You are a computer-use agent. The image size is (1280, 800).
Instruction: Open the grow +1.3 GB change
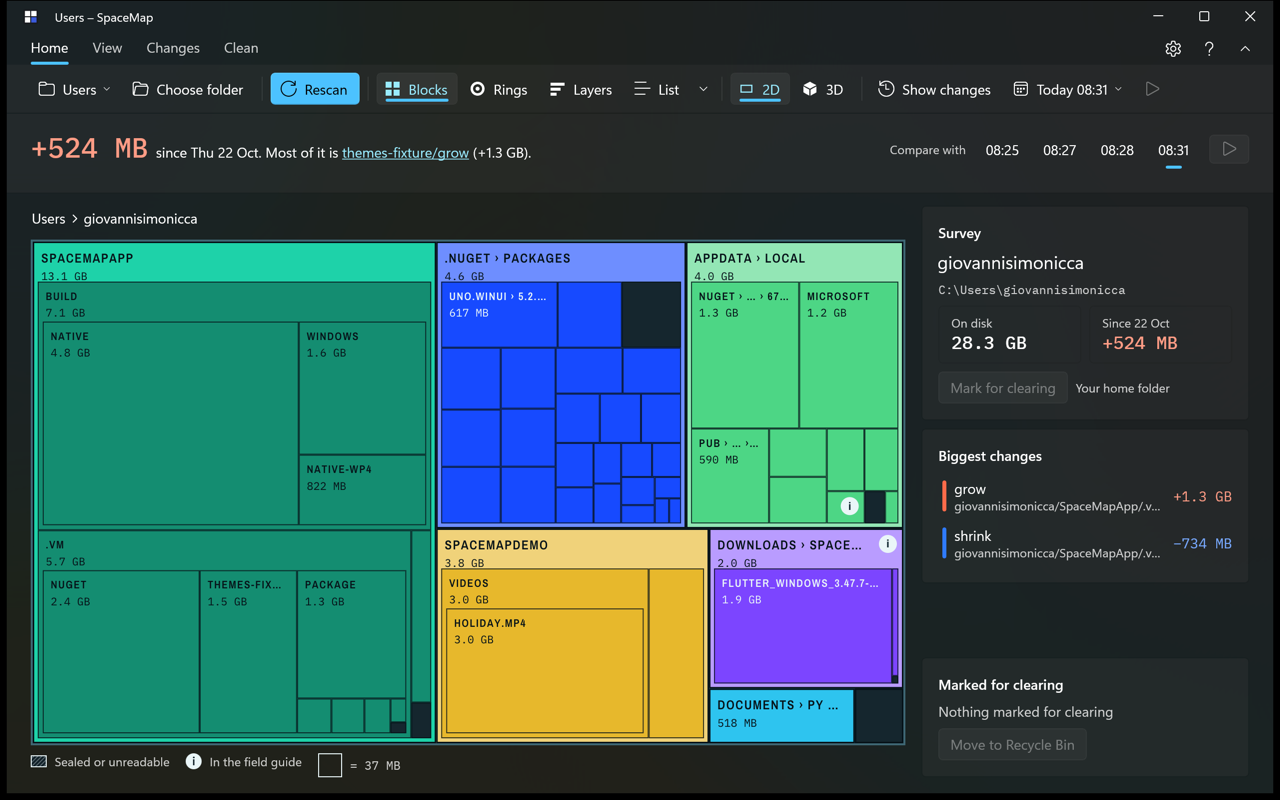coord(1085,497)
